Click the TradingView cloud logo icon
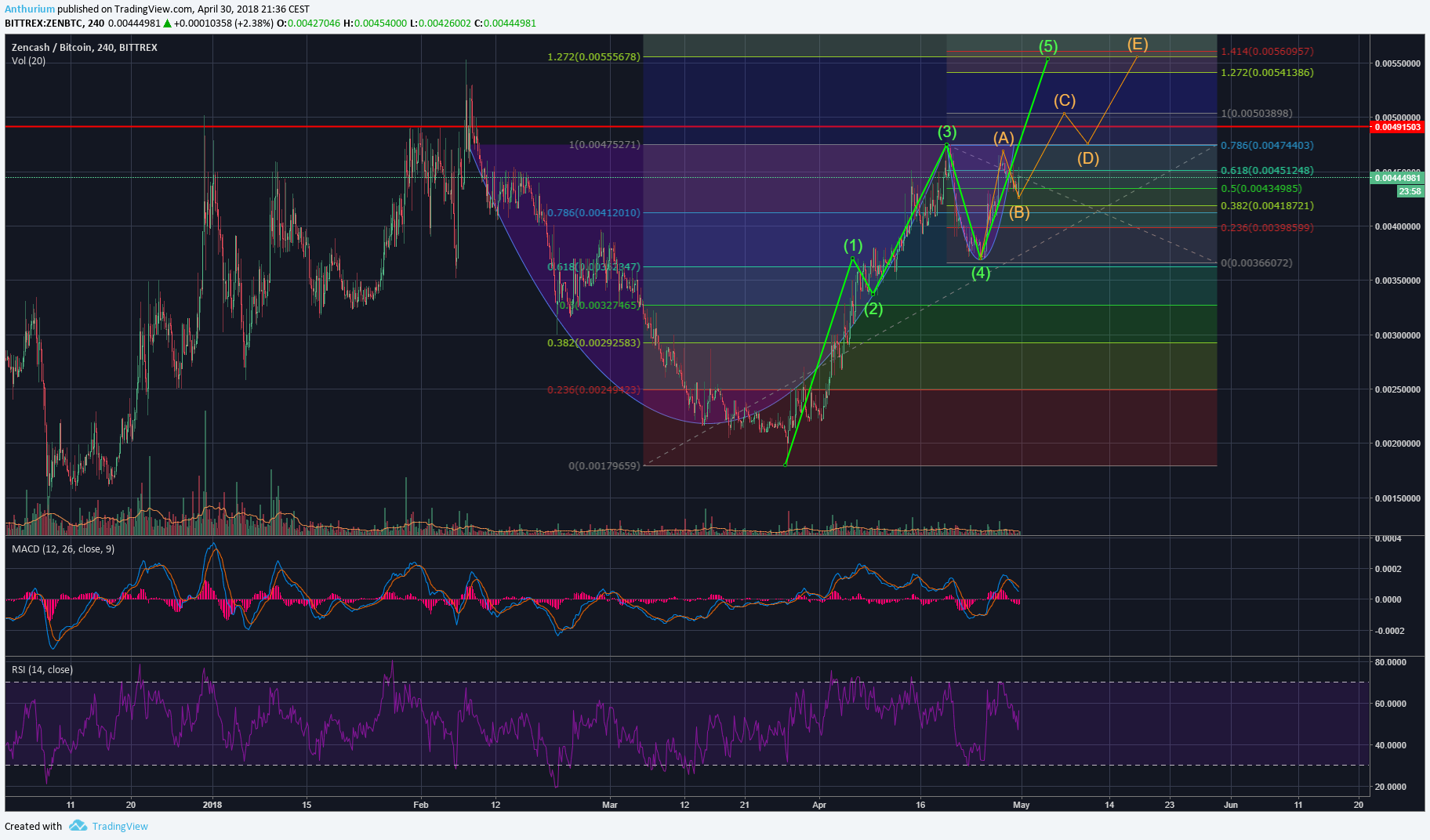The height and width of the screenshot is (840, 1430). [x=78, y=825]
